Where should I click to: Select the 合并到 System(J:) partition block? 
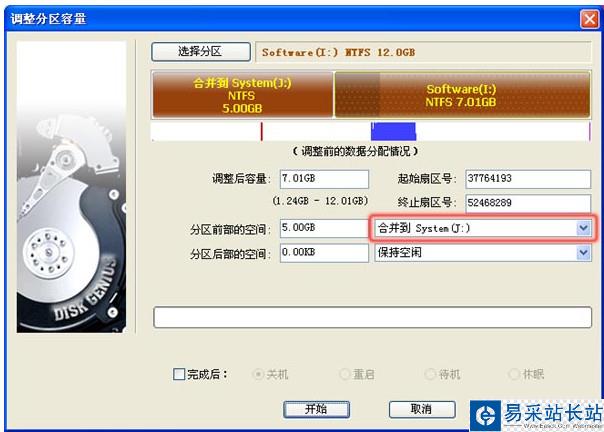[243, 95]
